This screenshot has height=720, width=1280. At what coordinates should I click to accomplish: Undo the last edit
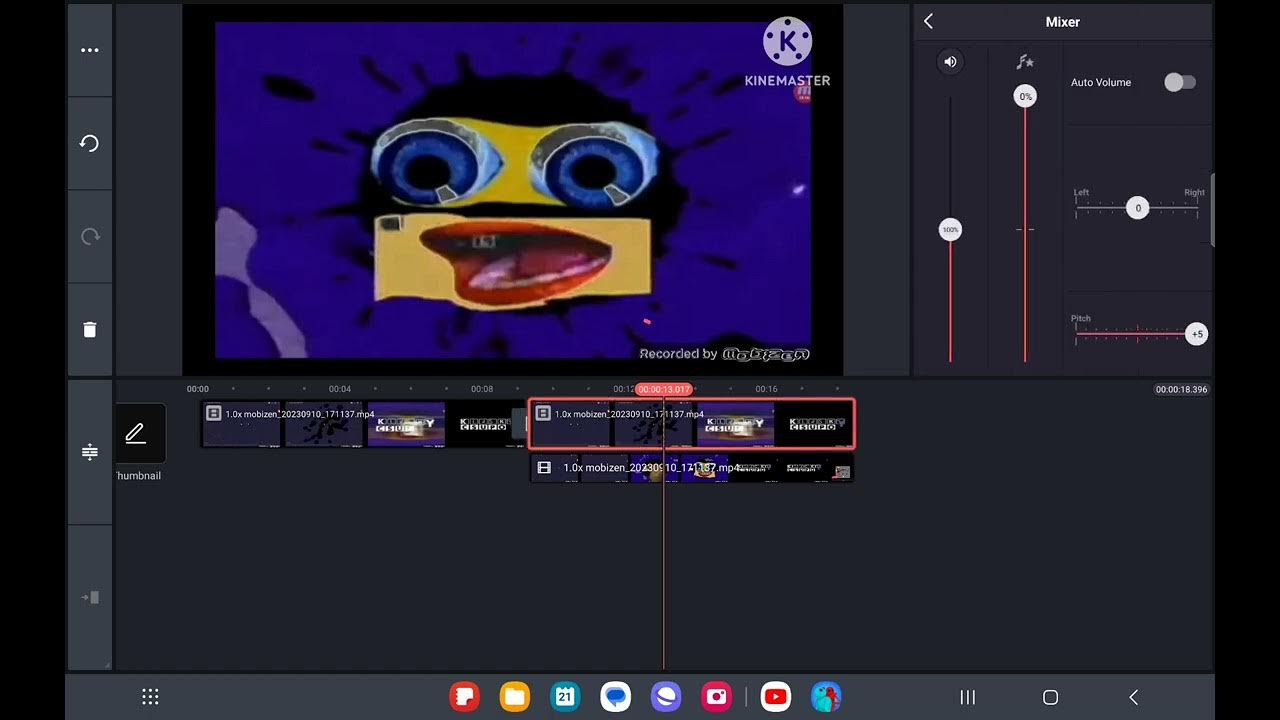click(90, 143)
